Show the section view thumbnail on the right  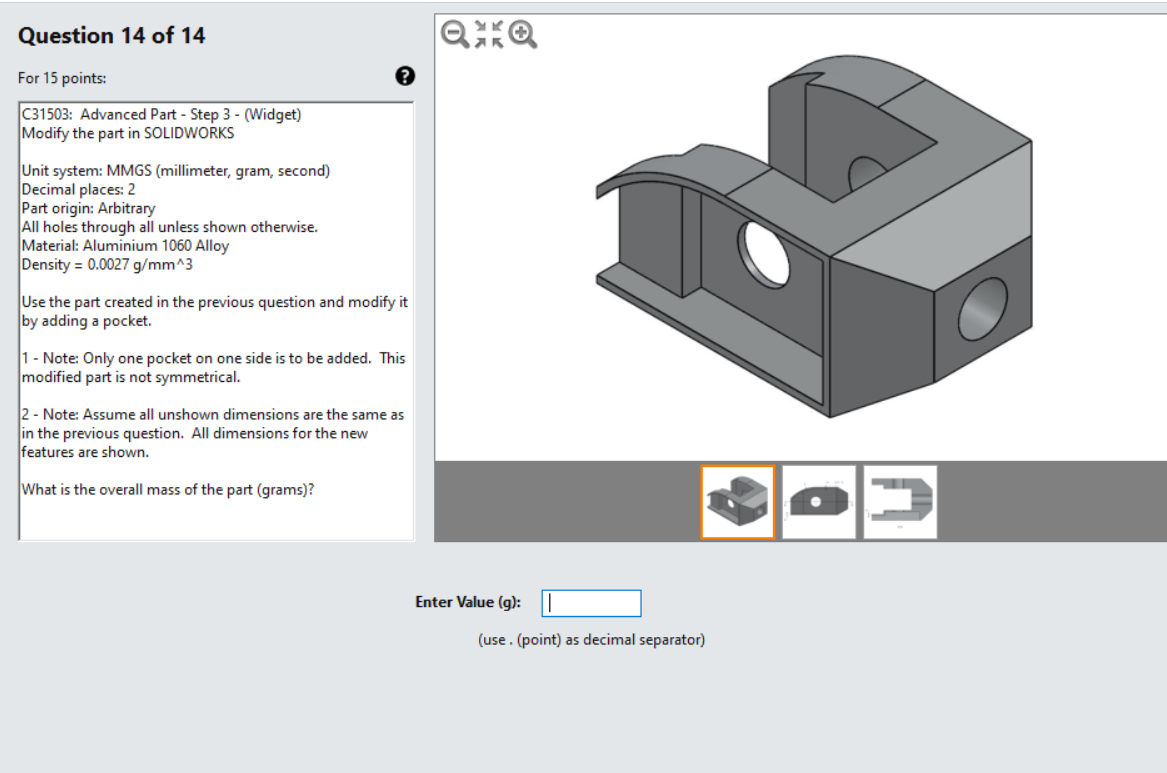pos(901,502)
